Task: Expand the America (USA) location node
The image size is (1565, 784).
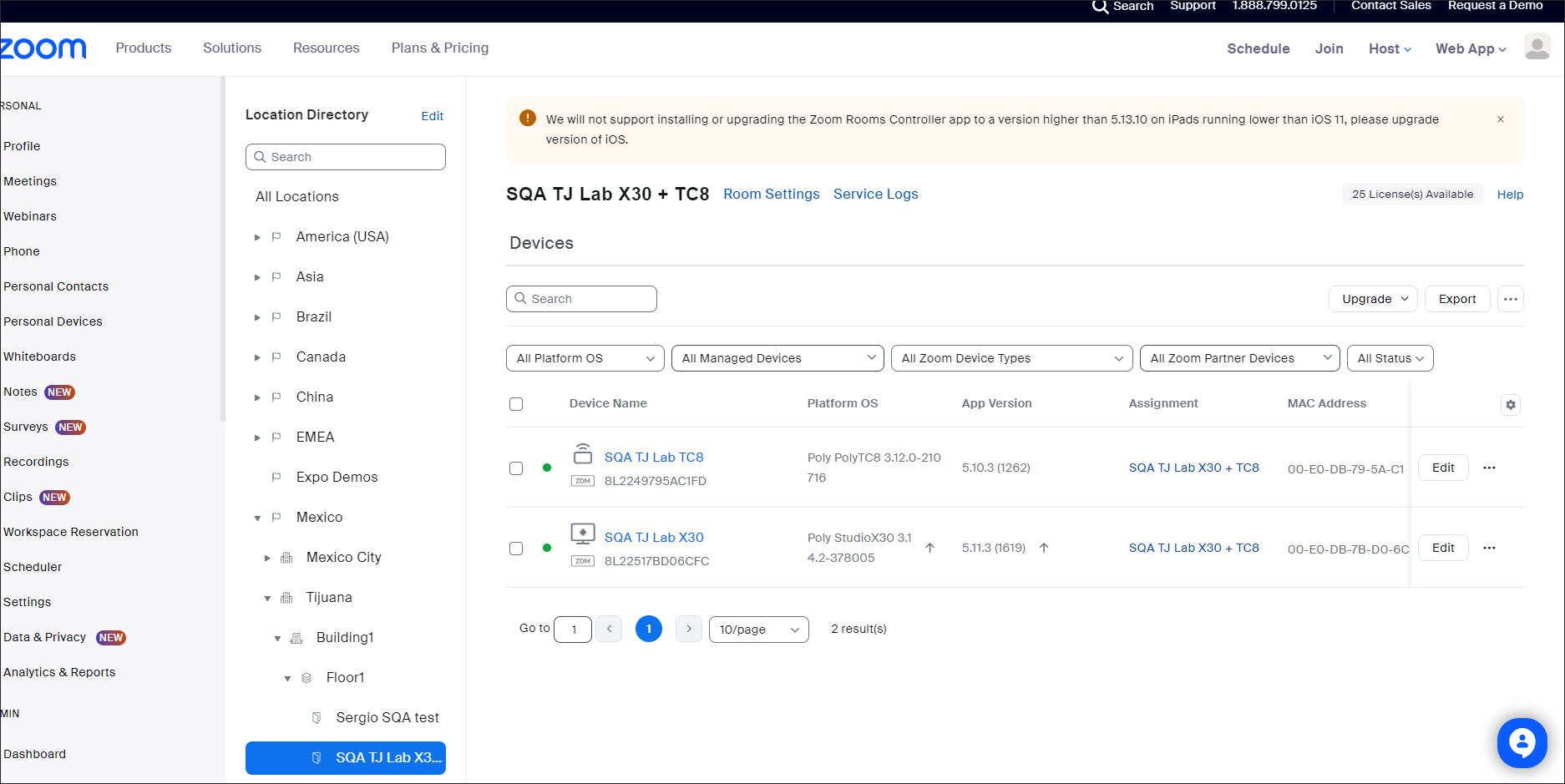Action: tap(257, 236)
